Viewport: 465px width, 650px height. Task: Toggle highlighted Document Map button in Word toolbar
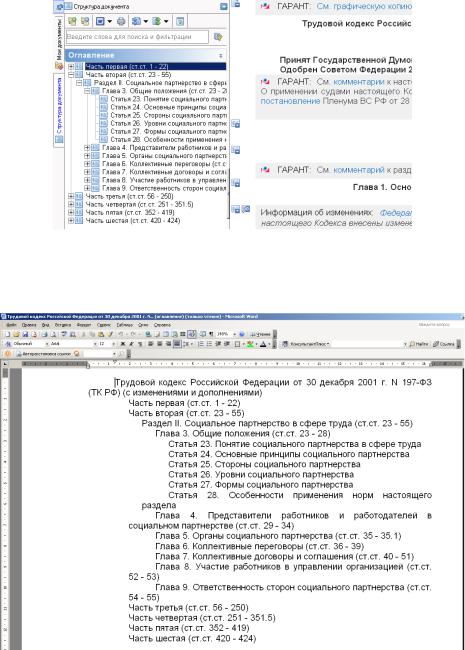point(192,334)
